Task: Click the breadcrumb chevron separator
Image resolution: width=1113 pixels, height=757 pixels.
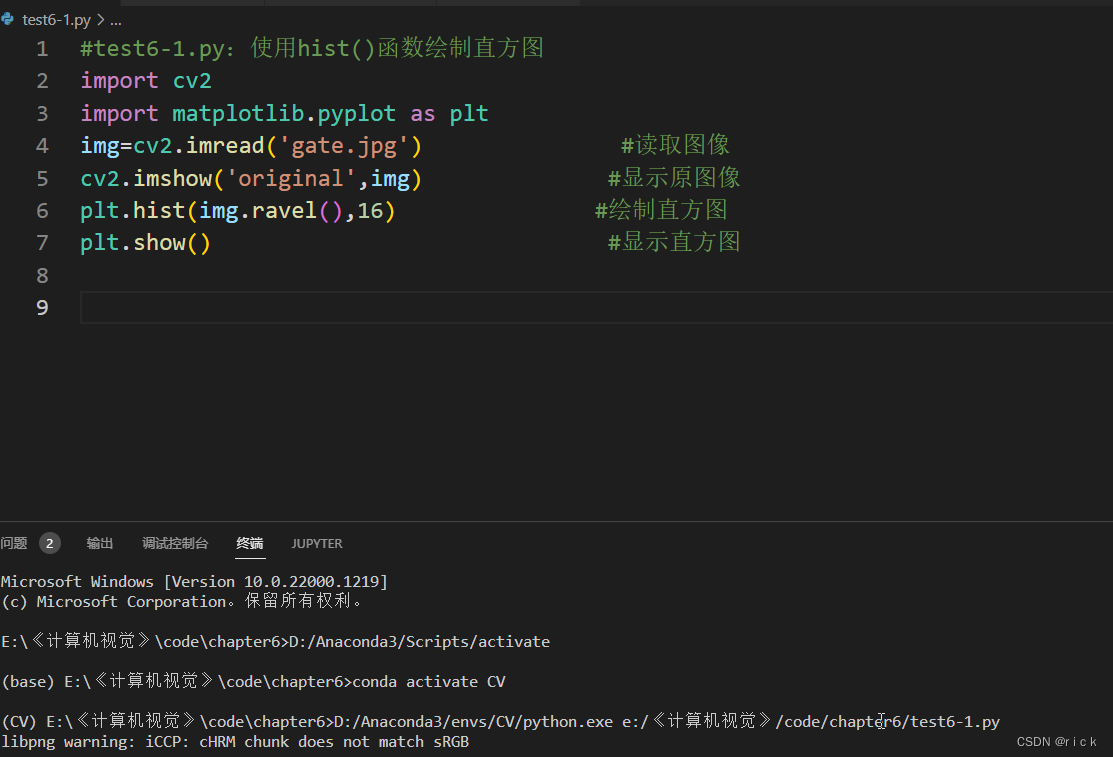Action: coord(100,20)
